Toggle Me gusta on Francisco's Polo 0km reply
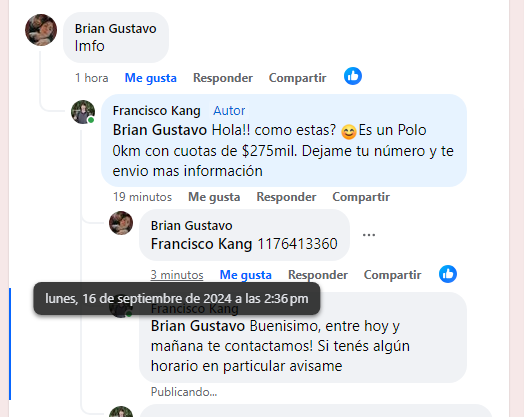The image size is (524, 417). [214, 197]
